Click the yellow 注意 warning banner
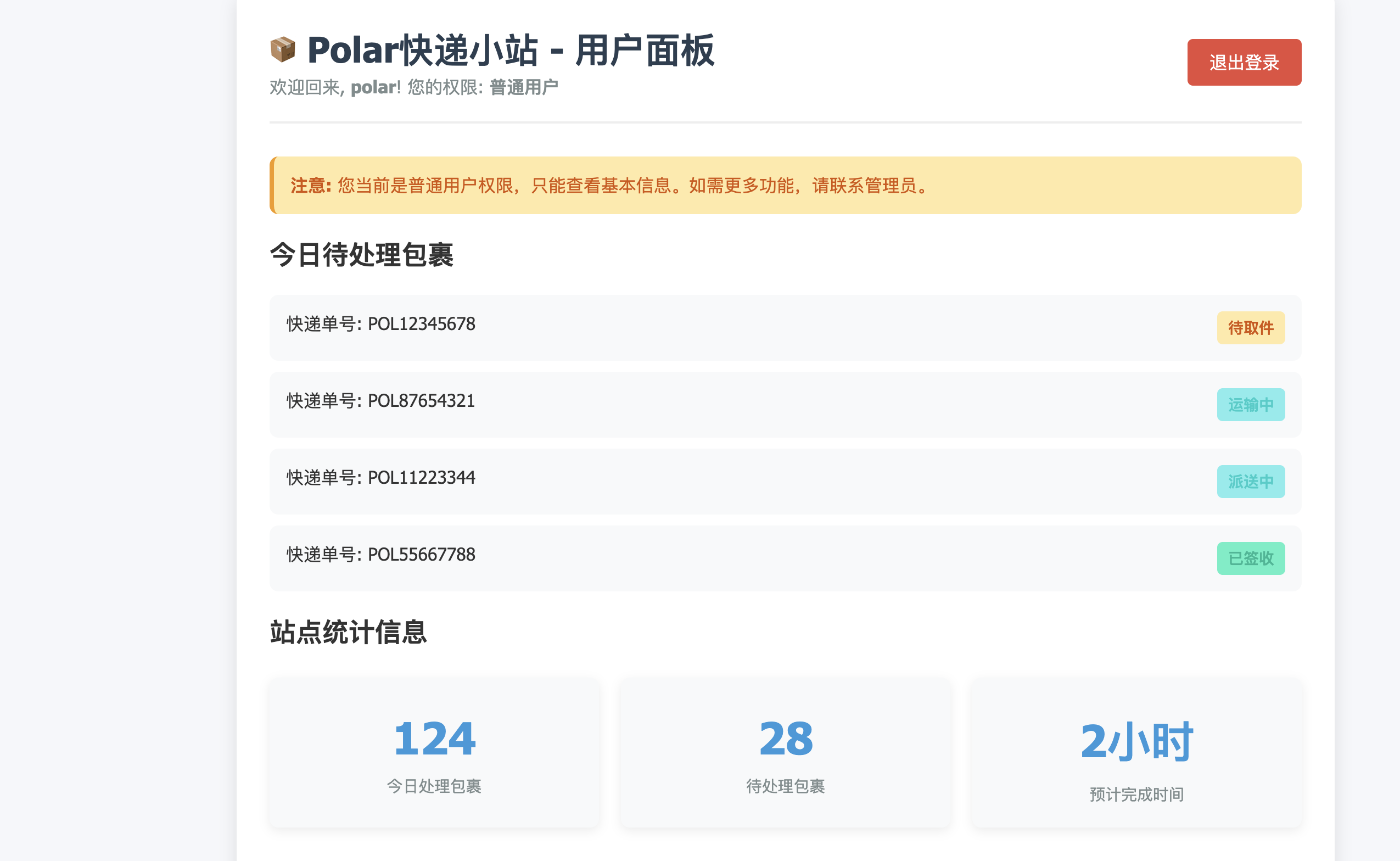This screenshot has height=861, width=1400. tap(785, 186)
